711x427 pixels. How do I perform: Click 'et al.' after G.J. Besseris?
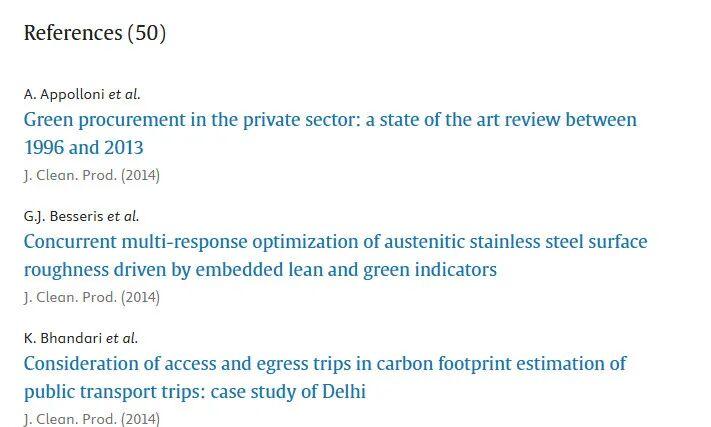point(124,216)
